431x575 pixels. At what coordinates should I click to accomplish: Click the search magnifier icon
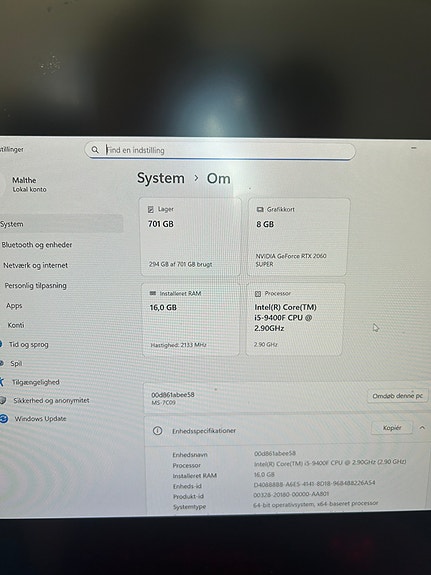95,150
